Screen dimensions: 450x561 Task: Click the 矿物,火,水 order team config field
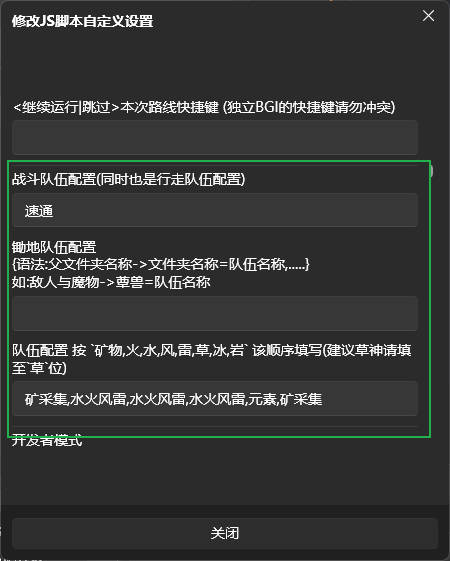coord(215,399)
